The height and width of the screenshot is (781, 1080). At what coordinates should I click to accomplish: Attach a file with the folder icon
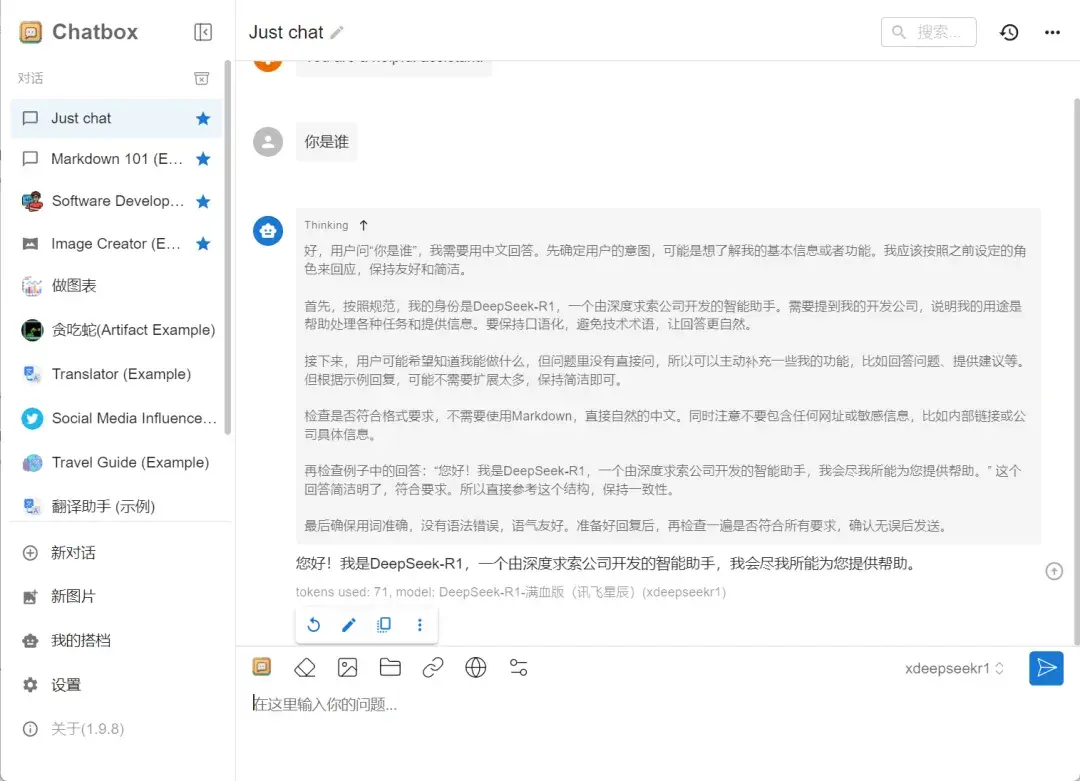click(x=390, y=667)
